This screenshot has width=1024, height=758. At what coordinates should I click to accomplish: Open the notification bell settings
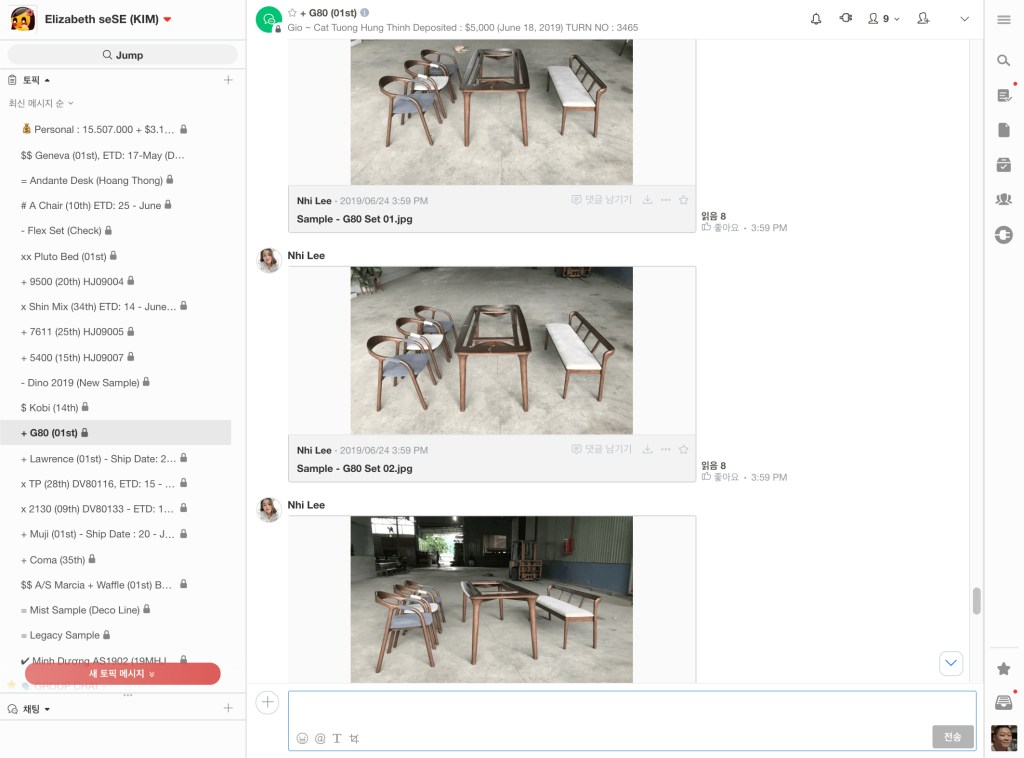(816, 18)
